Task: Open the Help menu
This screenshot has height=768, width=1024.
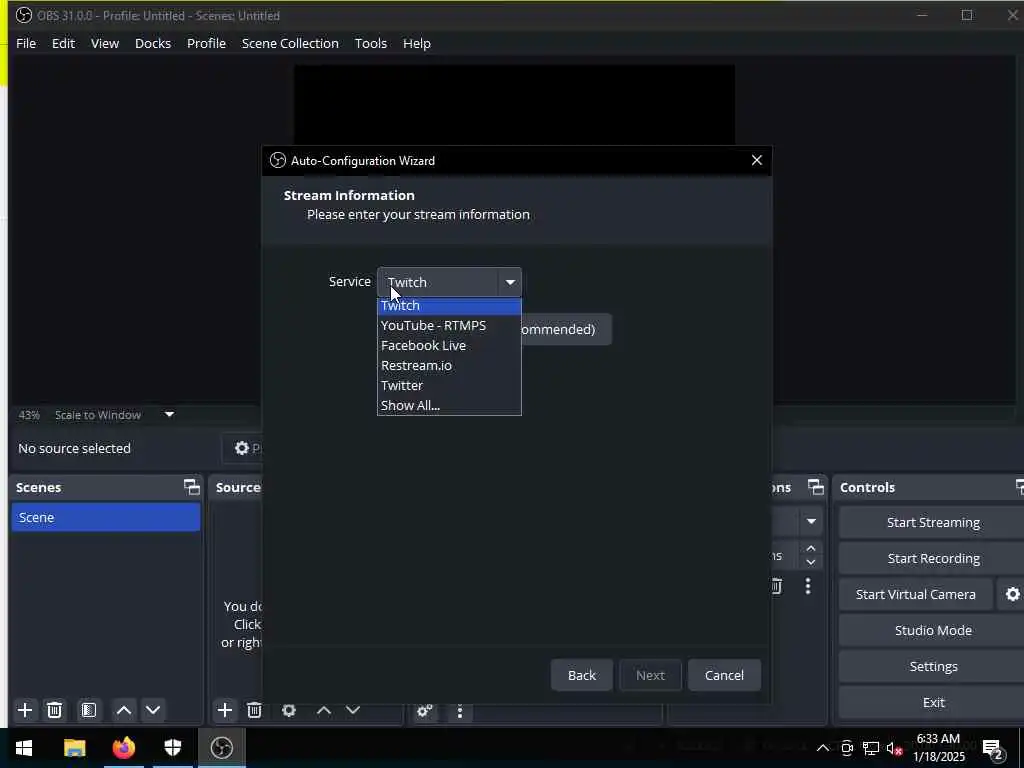Action: [417, 43]
